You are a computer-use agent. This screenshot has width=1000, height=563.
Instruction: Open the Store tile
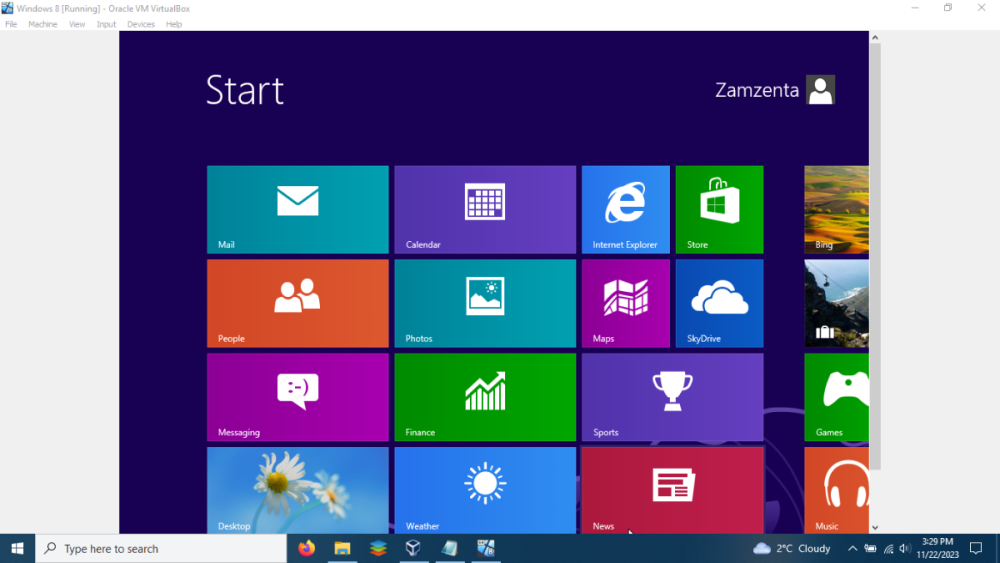pos(719,210)
